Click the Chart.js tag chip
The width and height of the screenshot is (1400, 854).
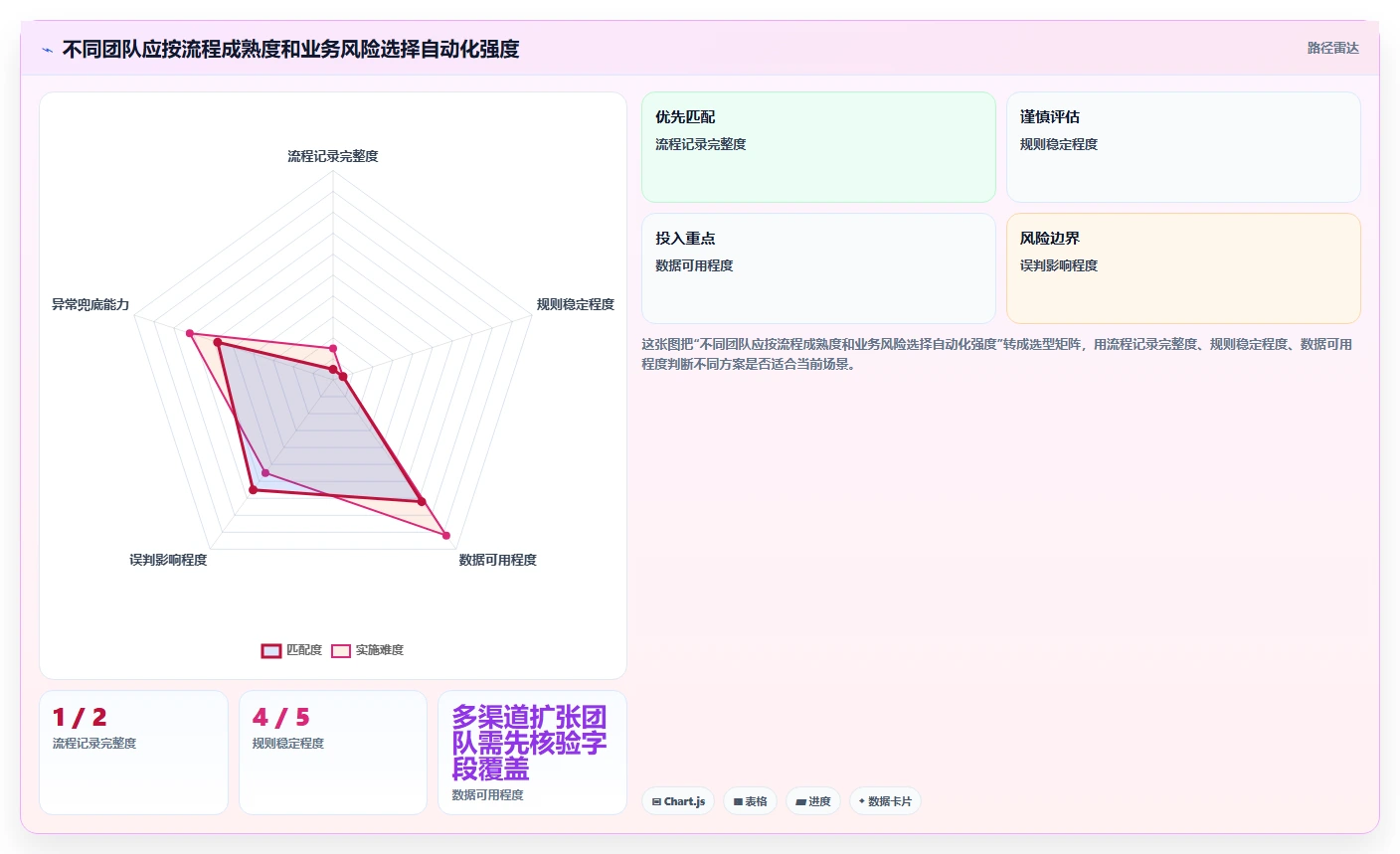pos(678,801)
